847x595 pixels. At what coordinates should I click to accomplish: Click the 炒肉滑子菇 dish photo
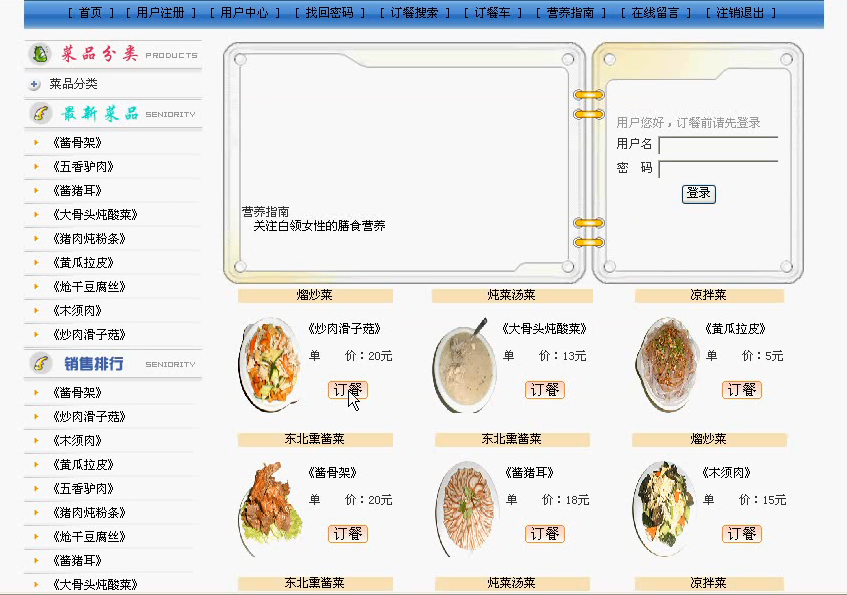click(270, 364)
